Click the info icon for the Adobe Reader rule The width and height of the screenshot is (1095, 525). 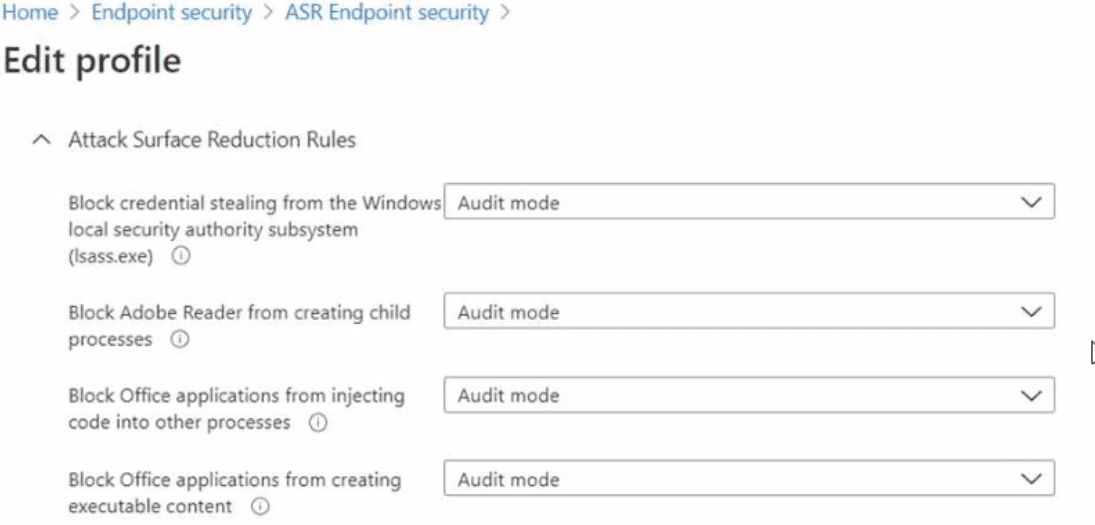[180, 340]
